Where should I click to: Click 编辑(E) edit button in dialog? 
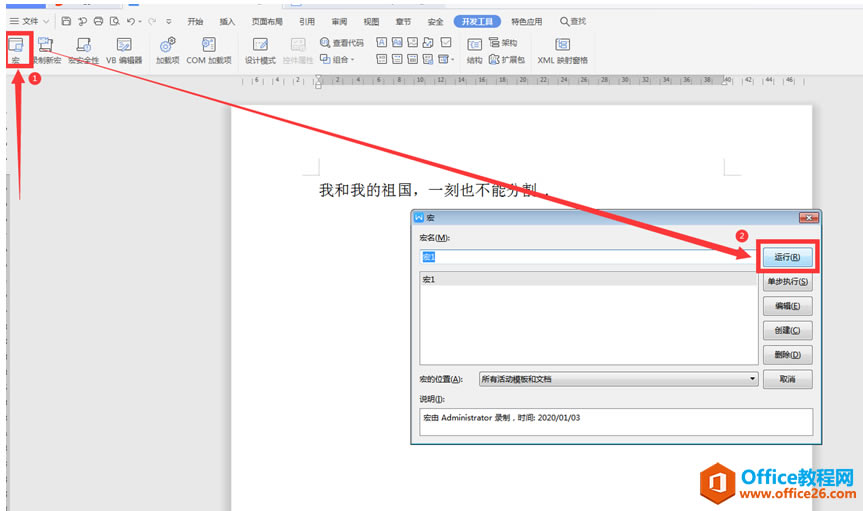tap(788, 306)
